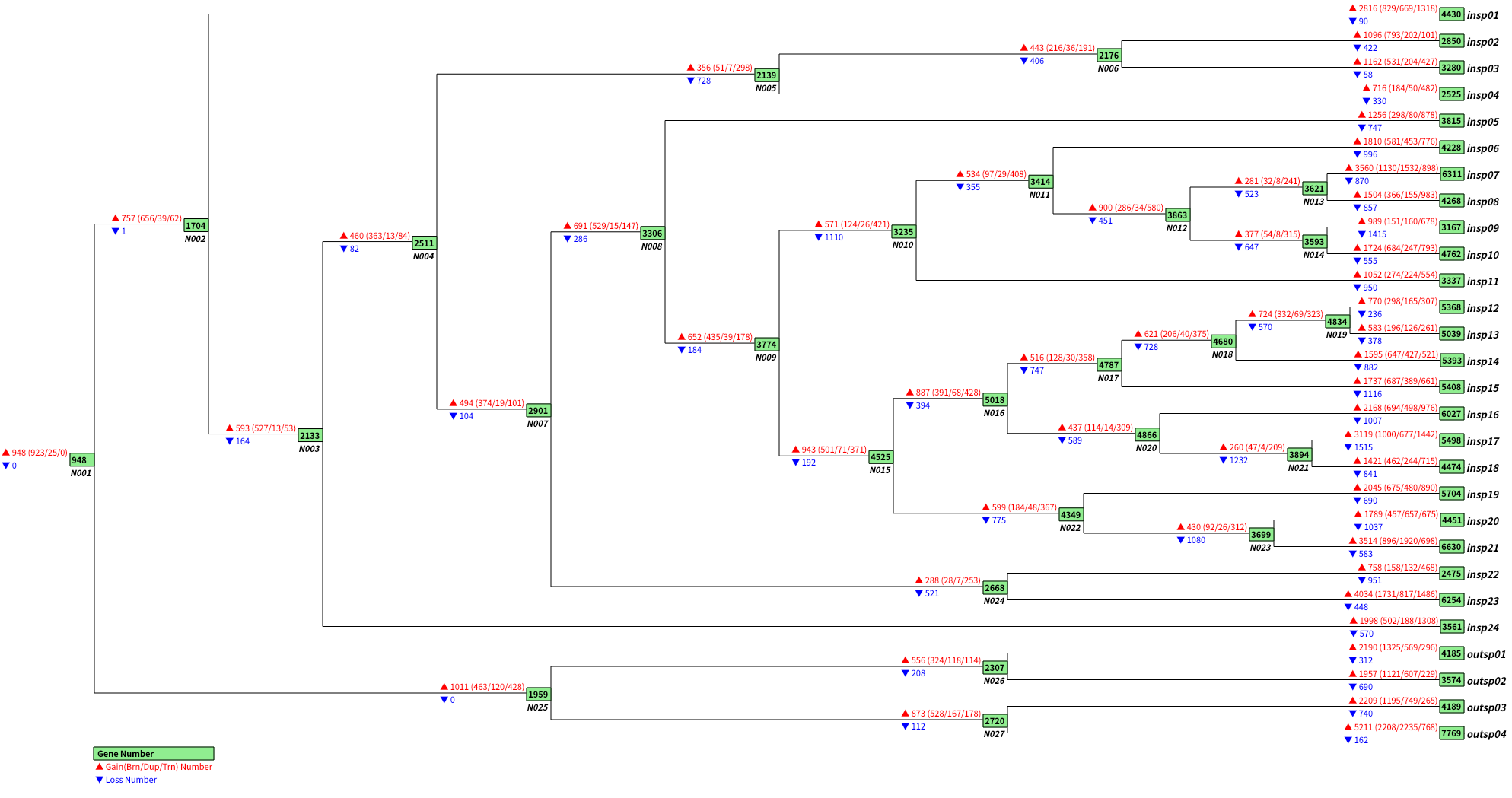Select gain text 691 (529/15/147)
Screen dimensions: 1512x798
coord(606,226)
